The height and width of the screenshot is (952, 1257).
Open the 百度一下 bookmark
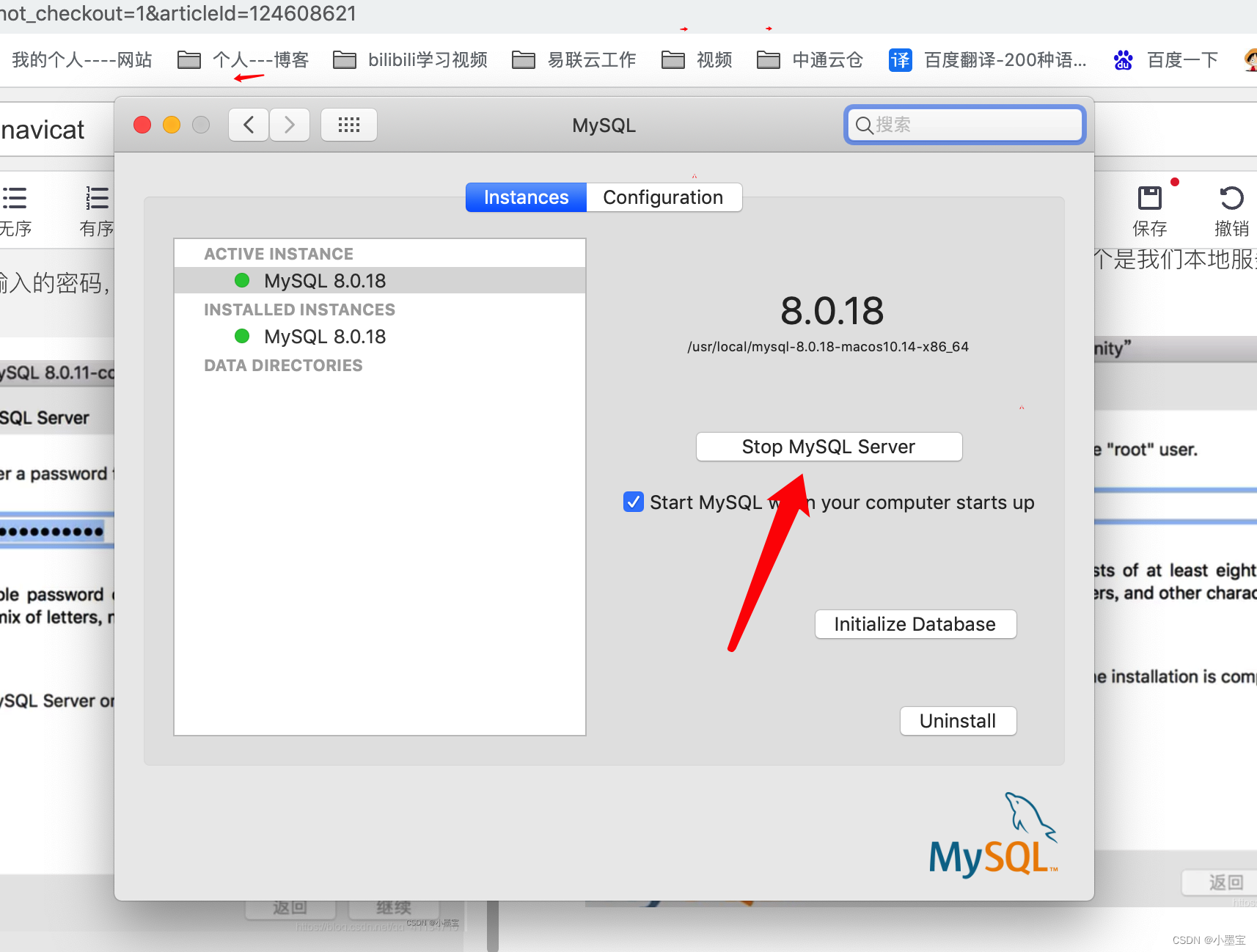coord(1166,60)
